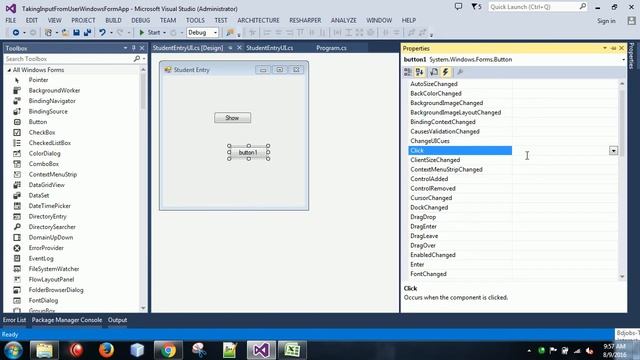Viewport: 640px width, 360px height.
Task: Open the Undo history dropdown arrow
Action: [x=111, y=33]
